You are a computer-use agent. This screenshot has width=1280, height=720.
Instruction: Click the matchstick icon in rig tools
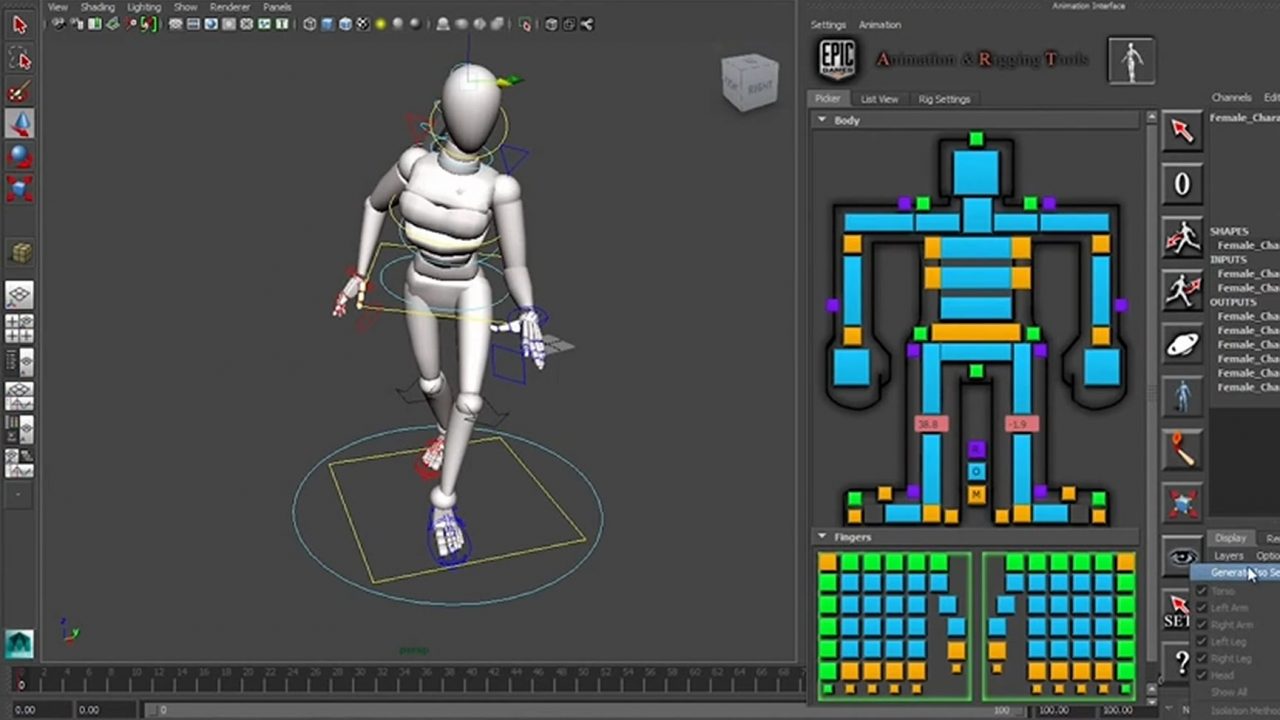pyautogui.click(x=1182, y=450)
